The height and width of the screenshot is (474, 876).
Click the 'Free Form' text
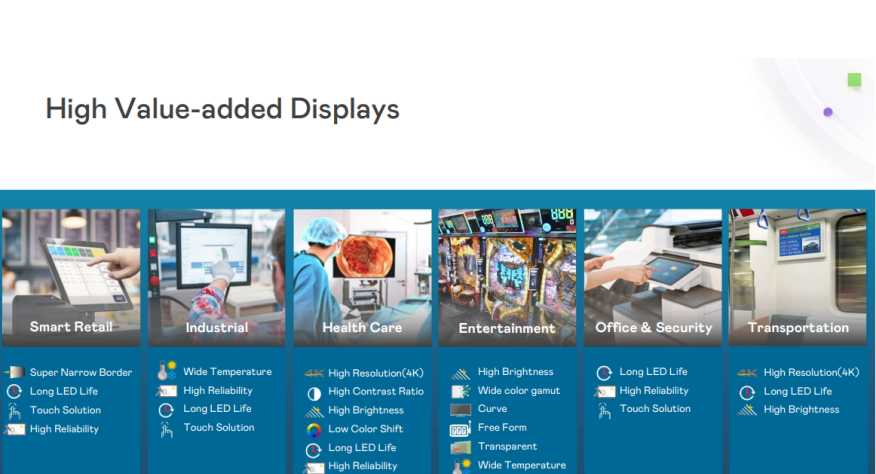pos(502,428)
